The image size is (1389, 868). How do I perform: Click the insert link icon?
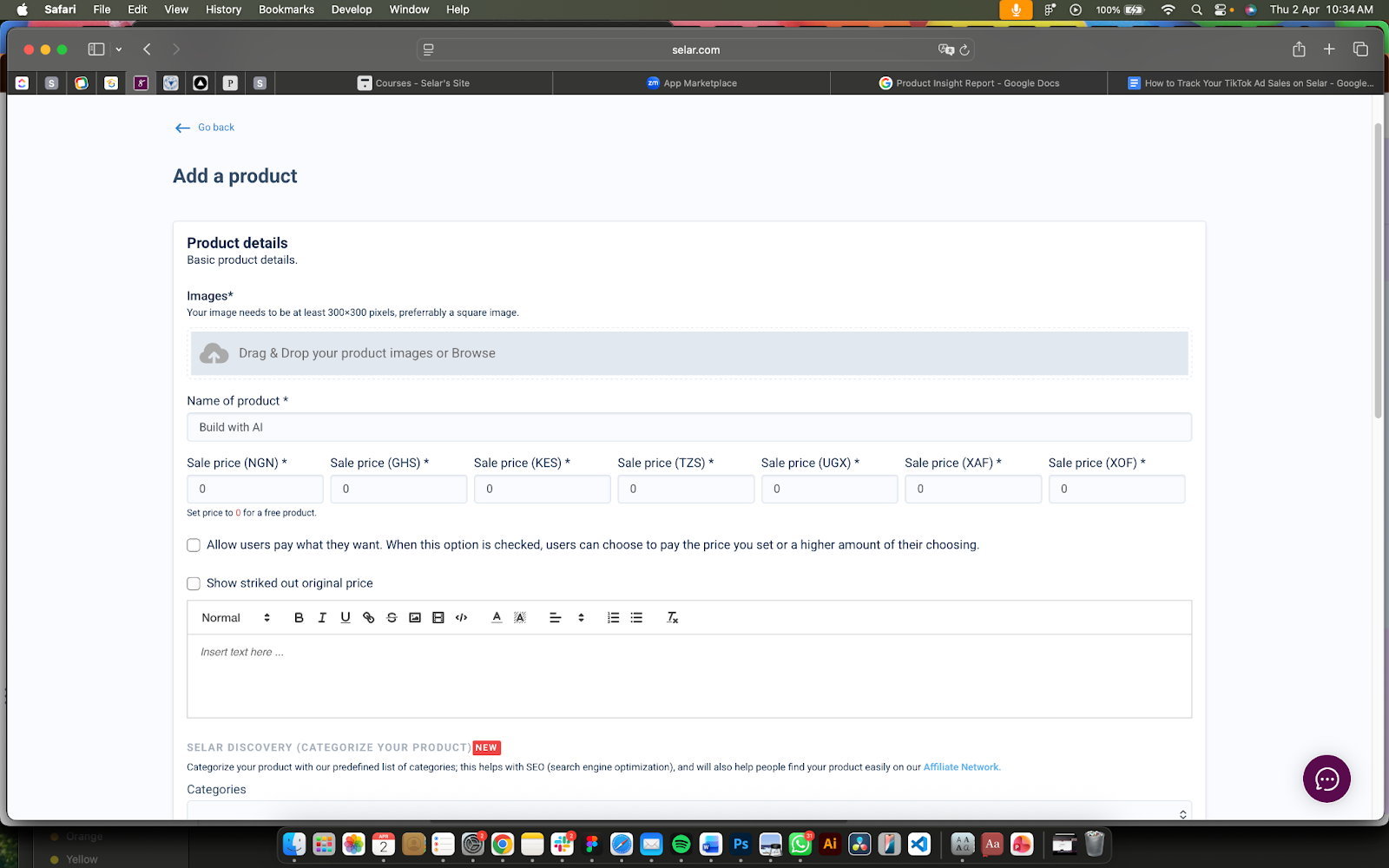point(369,618)
